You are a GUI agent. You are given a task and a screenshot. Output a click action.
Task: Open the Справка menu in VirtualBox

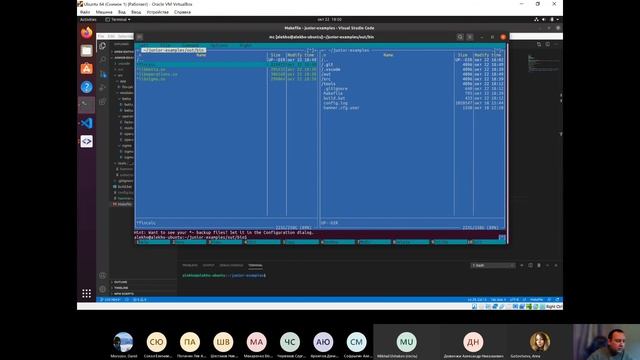pos(182,12)
